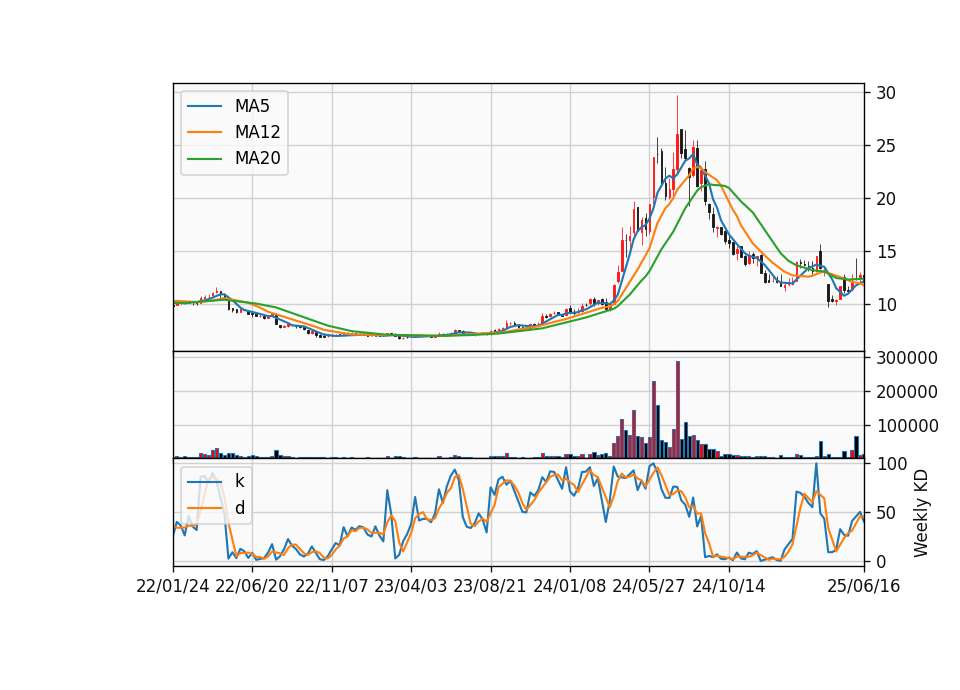Click the volume axis value 100000
Screen dimensions: 960x690
907,426
